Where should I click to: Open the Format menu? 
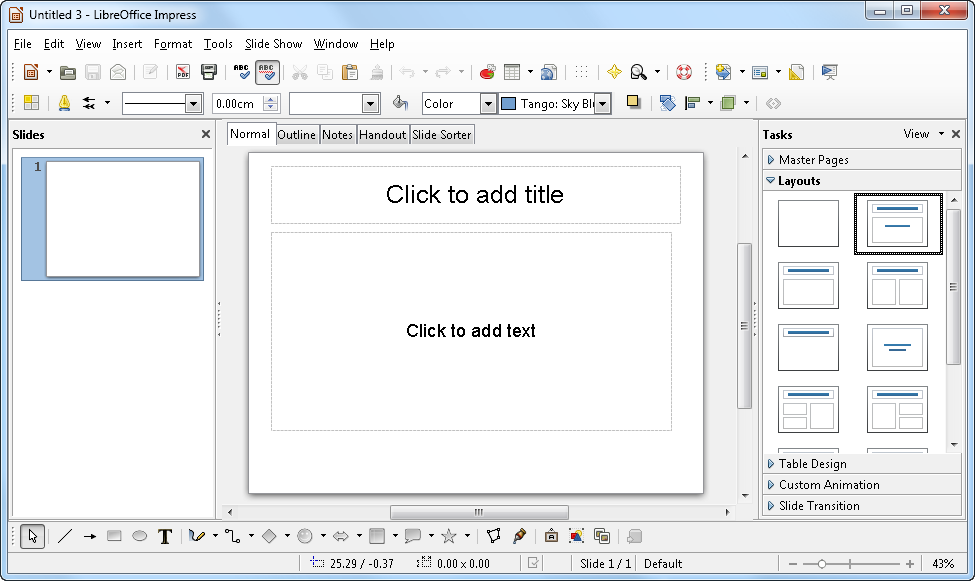(173, 44)
